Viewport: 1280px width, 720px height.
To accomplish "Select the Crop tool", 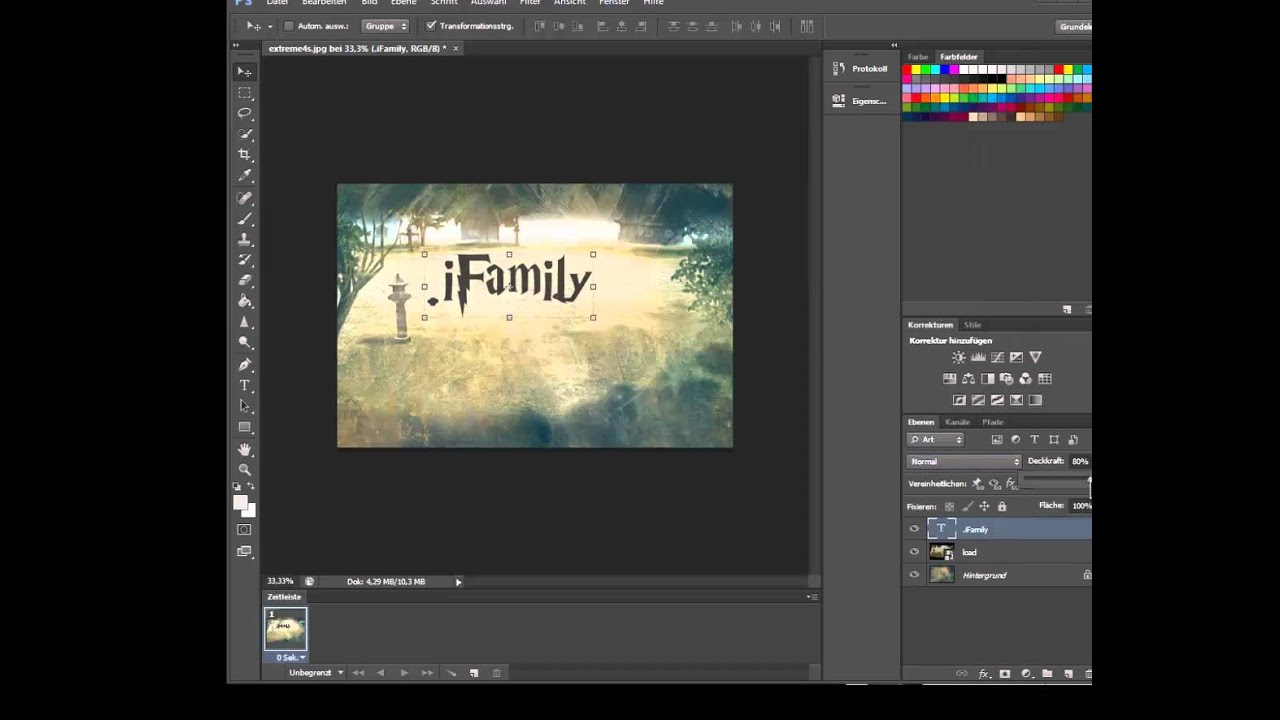I will (x=245, y=155).
